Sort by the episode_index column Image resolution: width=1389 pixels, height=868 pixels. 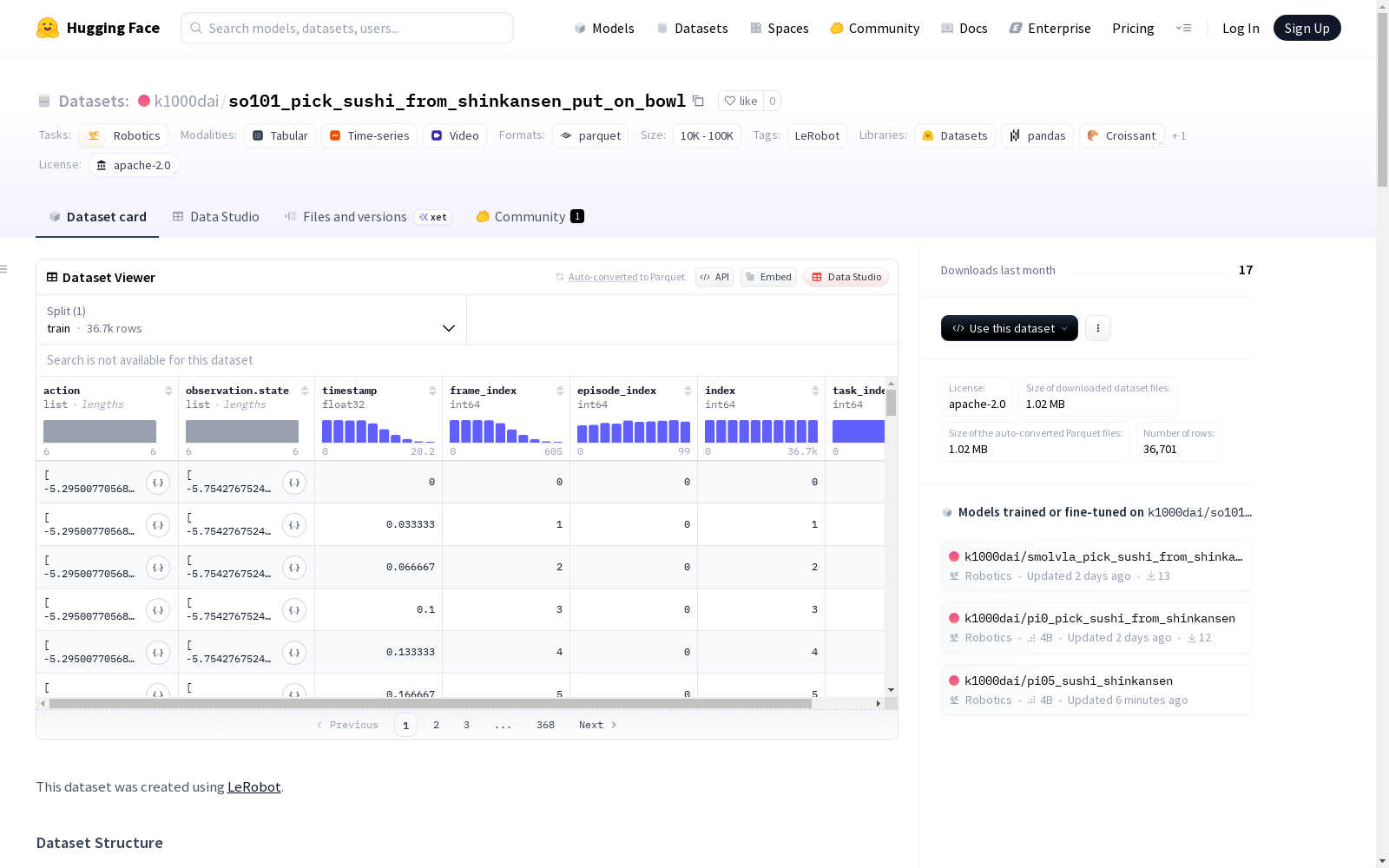pyautogui.click(x=688, y=391)
